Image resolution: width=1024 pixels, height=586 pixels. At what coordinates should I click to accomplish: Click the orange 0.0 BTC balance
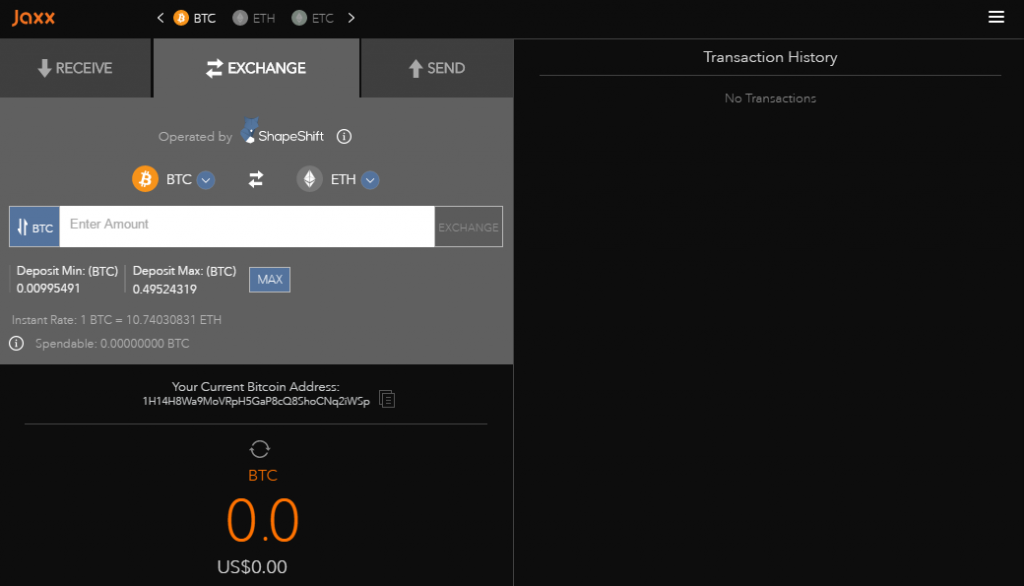[263, 520]
